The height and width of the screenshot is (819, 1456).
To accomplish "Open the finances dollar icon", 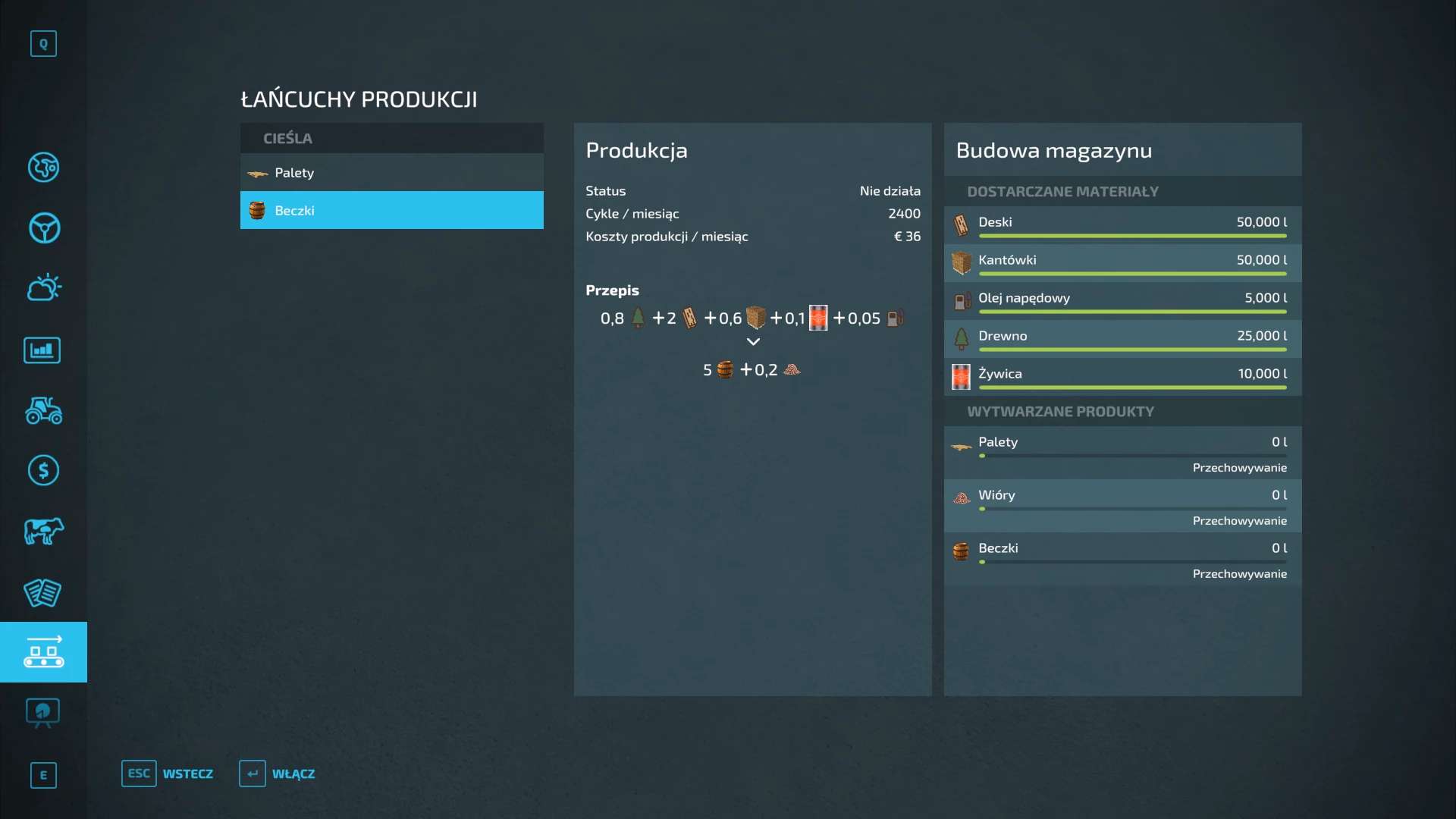I will pos(43,471).
